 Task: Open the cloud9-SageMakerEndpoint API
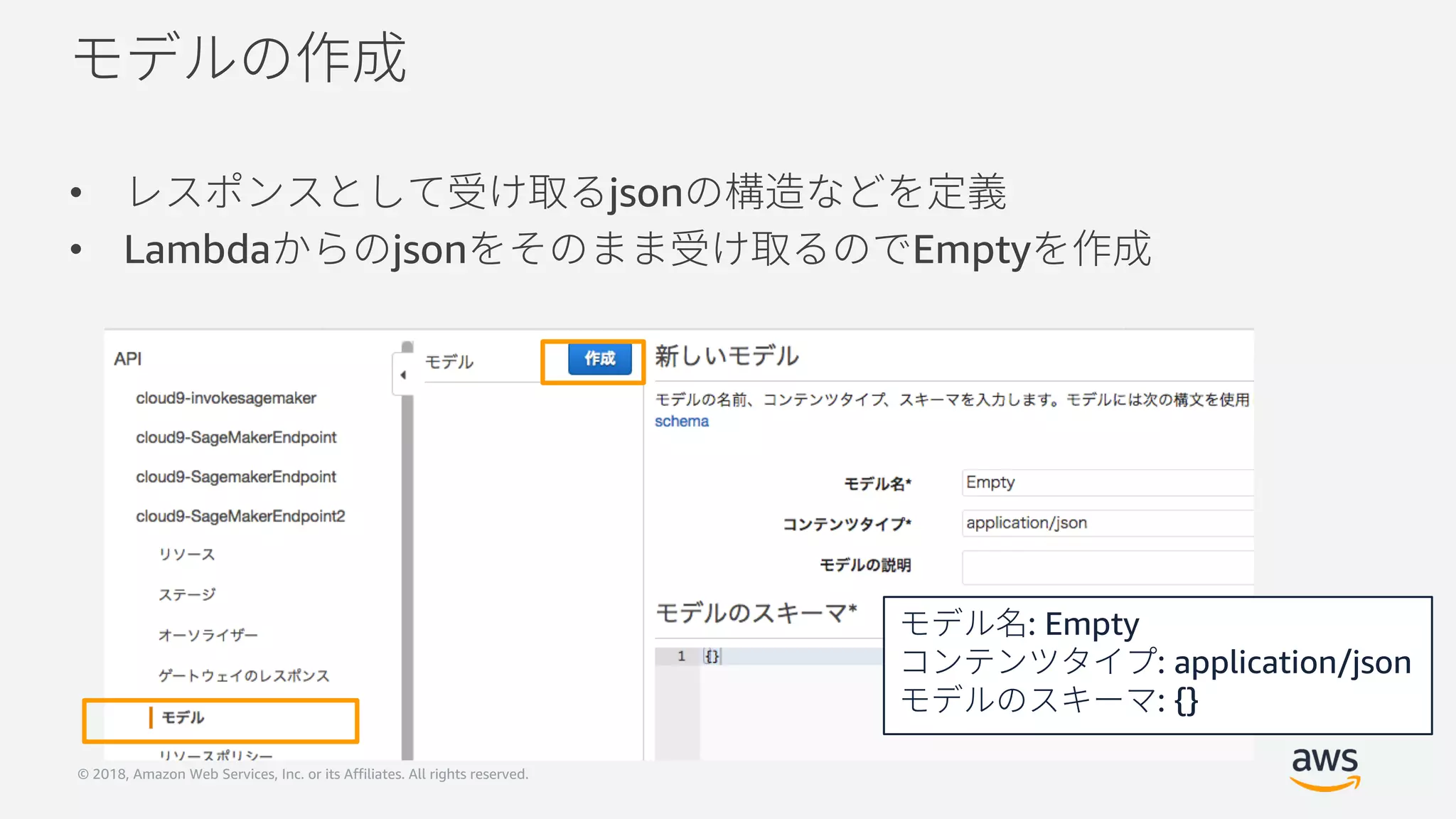click(x=236, y=437)
